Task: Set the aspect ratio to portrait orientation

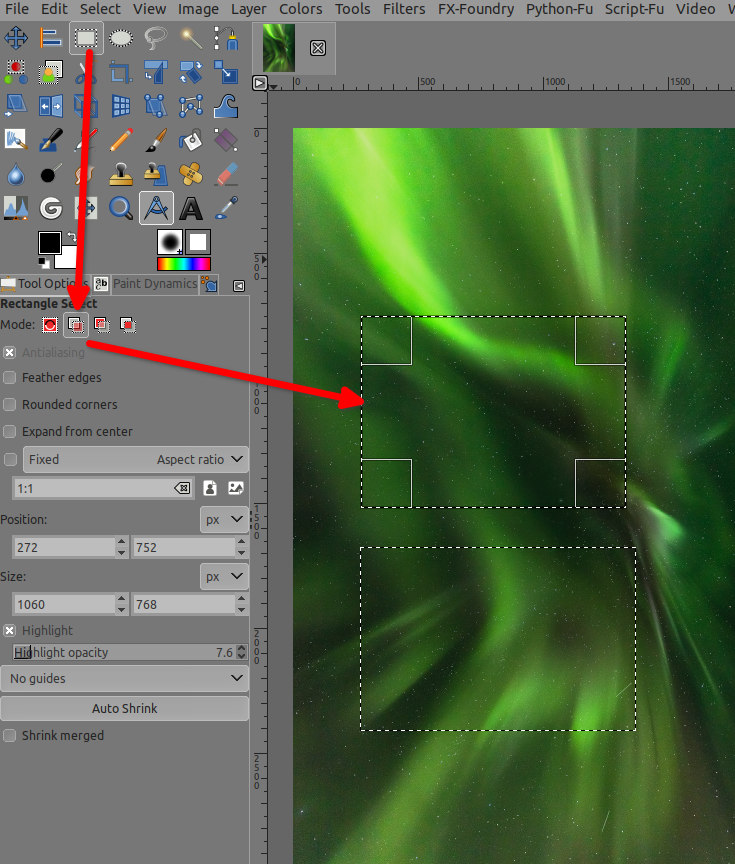Action: tap(210, 488)
